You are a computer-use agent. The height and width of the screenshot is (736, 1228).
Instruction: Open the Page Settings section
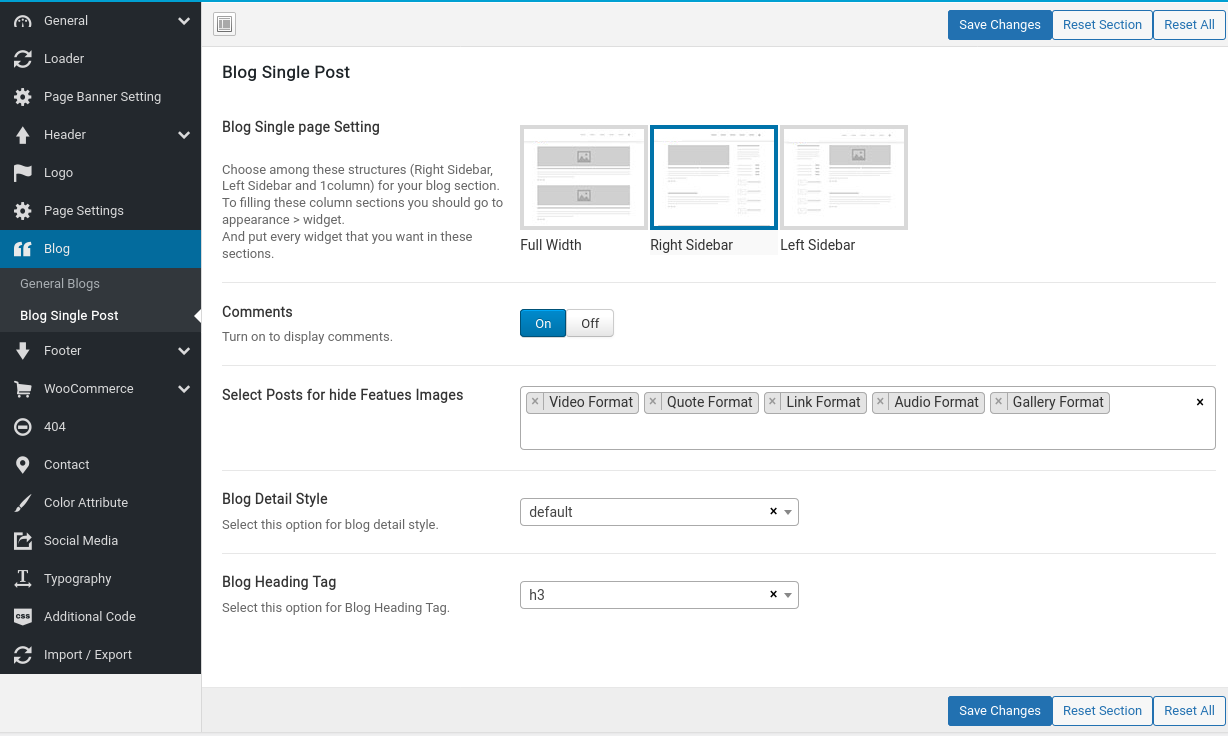coord(100,211)
